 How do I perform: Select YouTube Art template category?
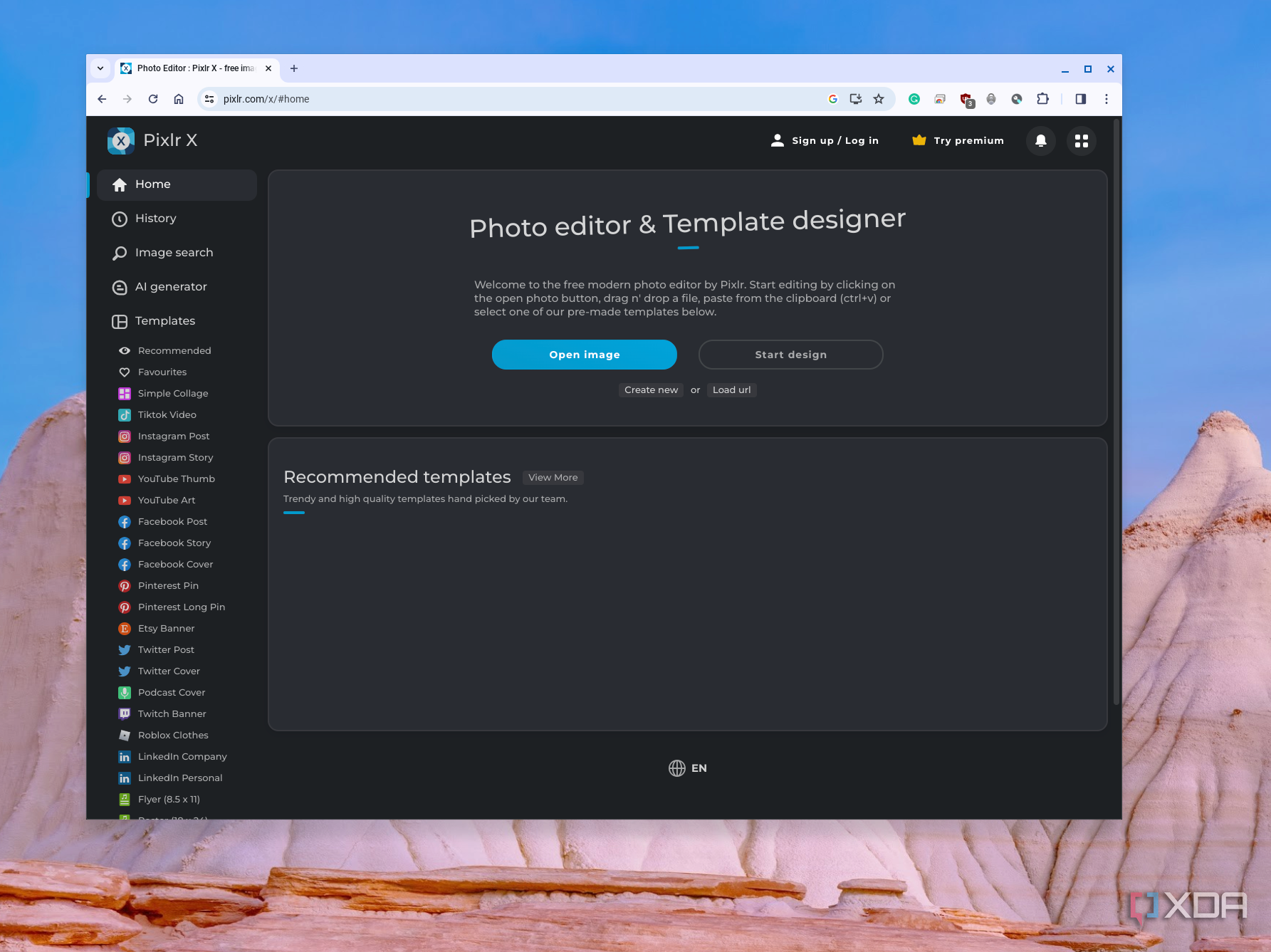157,501
